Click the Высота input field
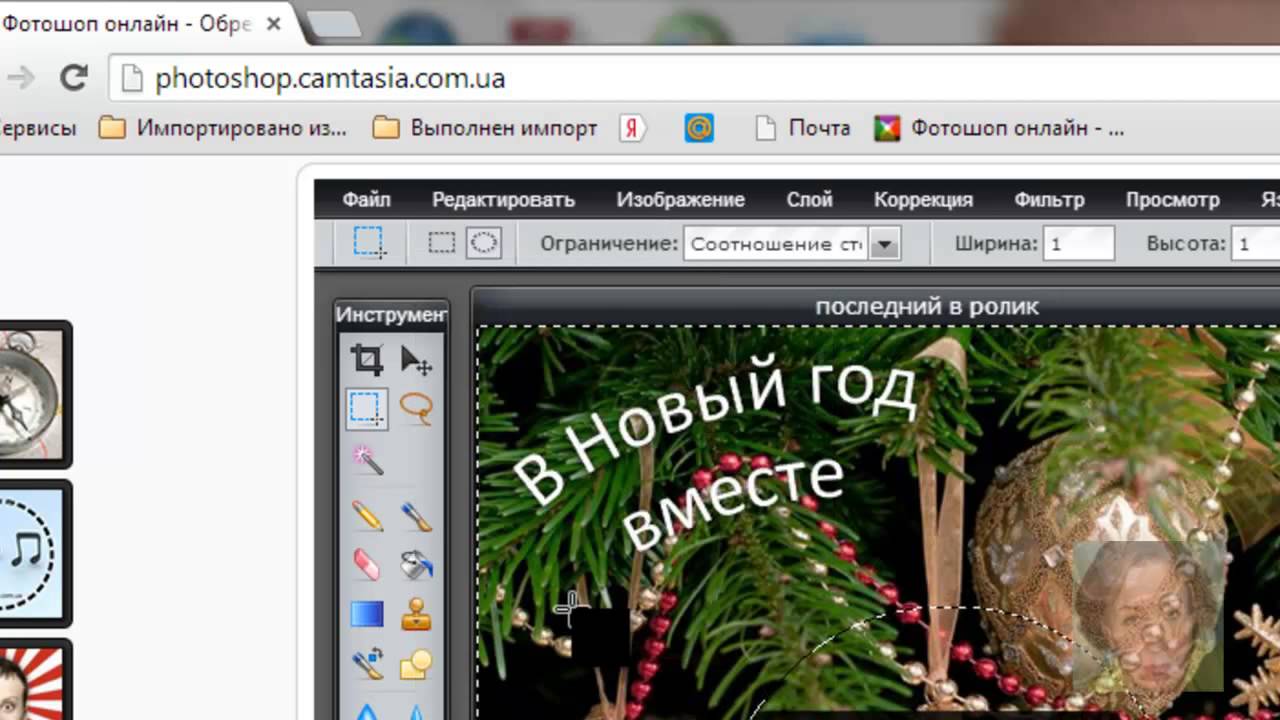 click(1256, 244)
